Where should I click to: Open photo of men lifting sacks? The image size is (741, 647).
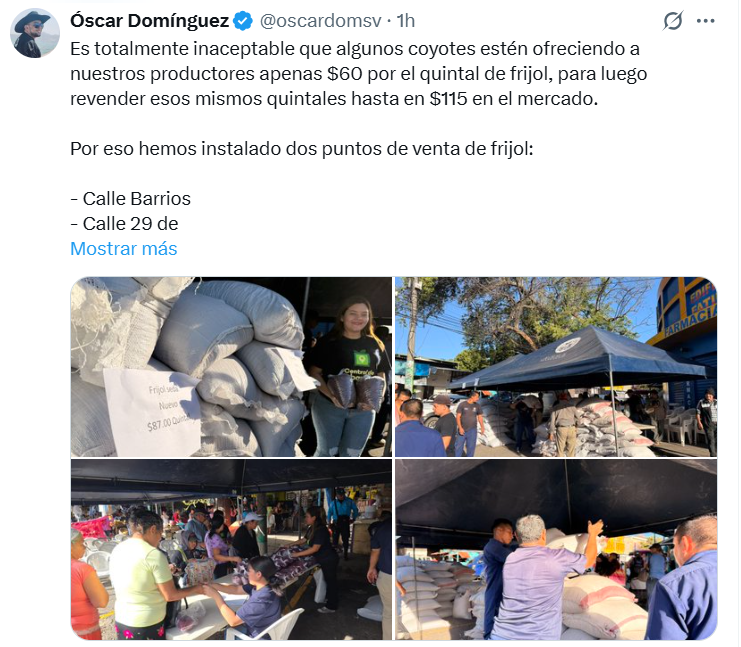(x=556, y=550)
